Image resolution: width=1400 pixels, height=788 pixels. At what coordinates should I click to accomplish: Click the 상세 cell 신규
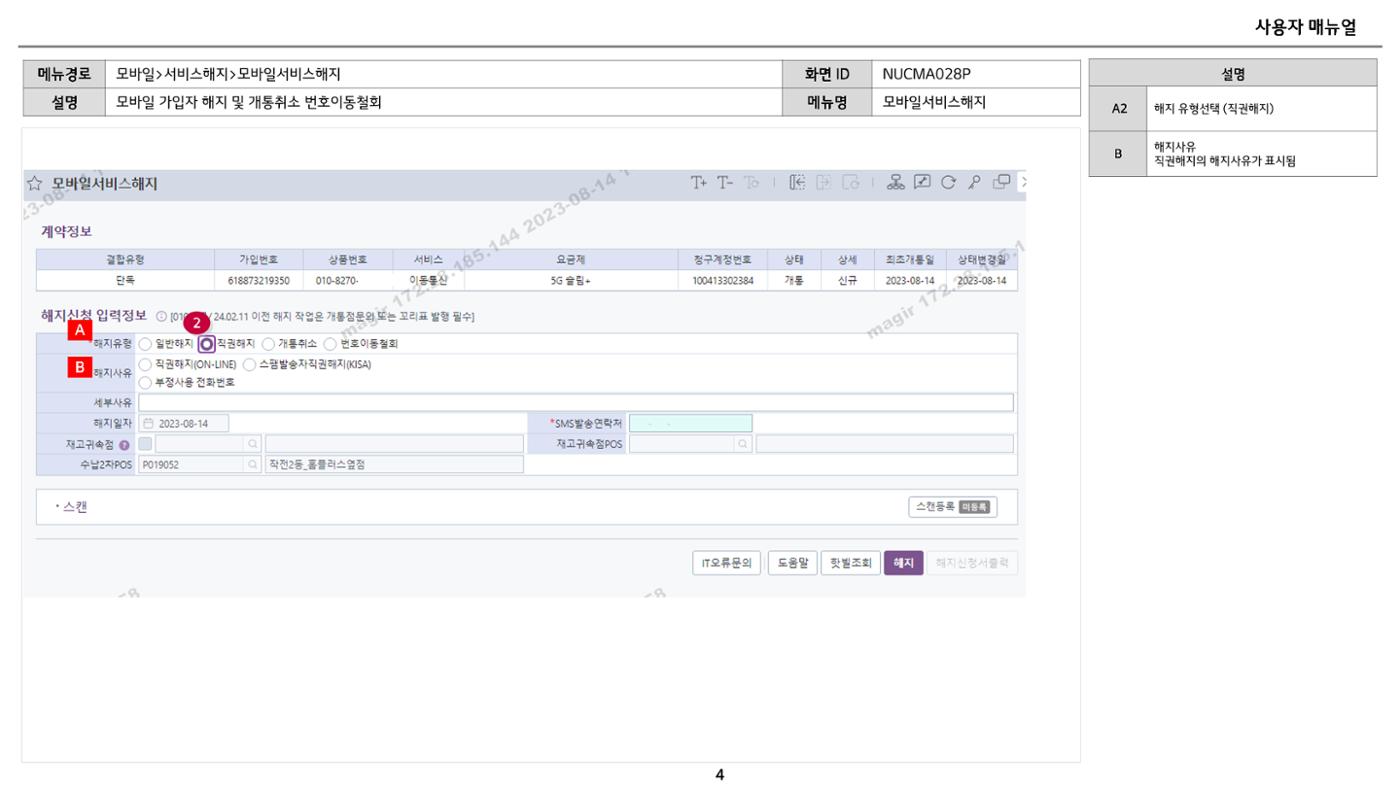click(847, 281)
